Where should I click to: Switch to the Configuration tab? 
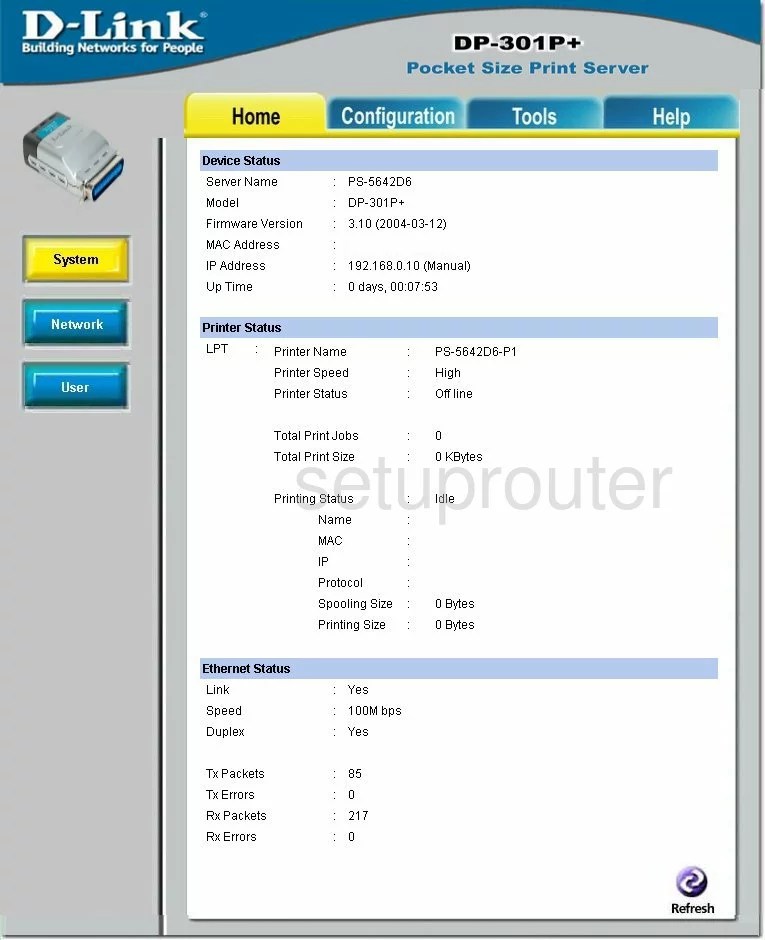point(397,116)
